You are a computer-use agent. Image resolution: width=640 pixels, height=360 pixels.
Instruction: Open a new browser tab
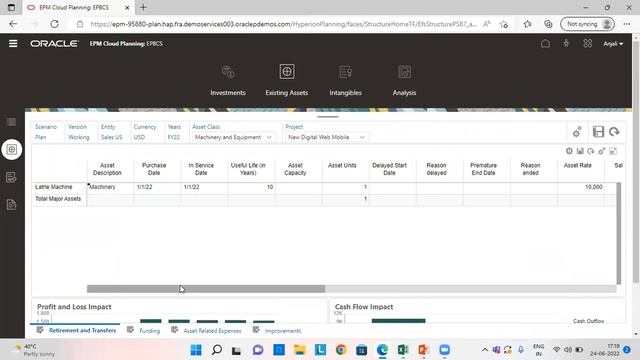pyautogui.click(x=143, y=7)
